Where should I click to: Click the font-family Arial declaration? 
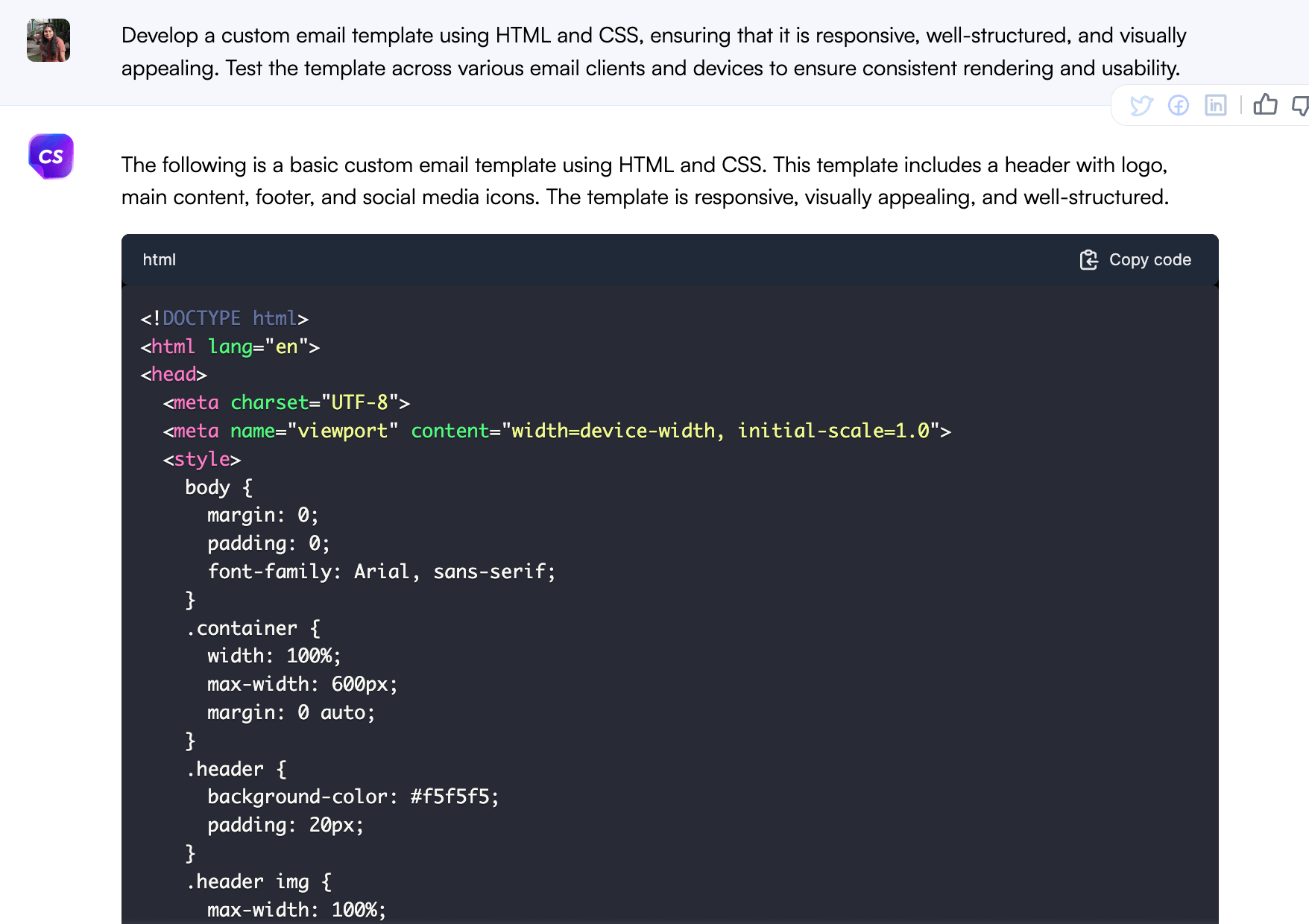381,572
